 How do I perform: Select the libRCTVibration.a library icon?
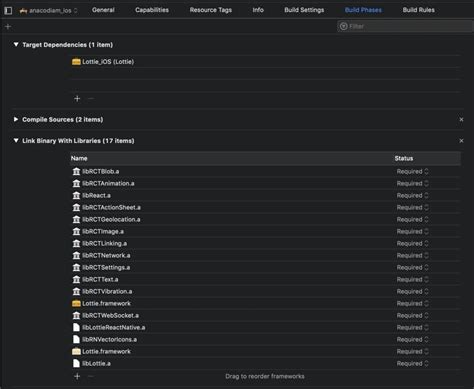point(76,291)
